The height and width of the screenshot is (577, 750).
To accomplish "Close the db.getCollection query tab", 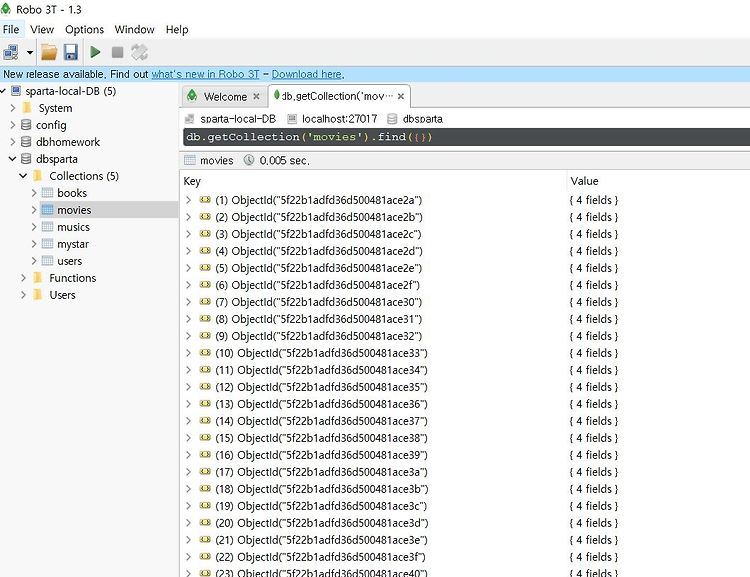I will click(401, 96).
